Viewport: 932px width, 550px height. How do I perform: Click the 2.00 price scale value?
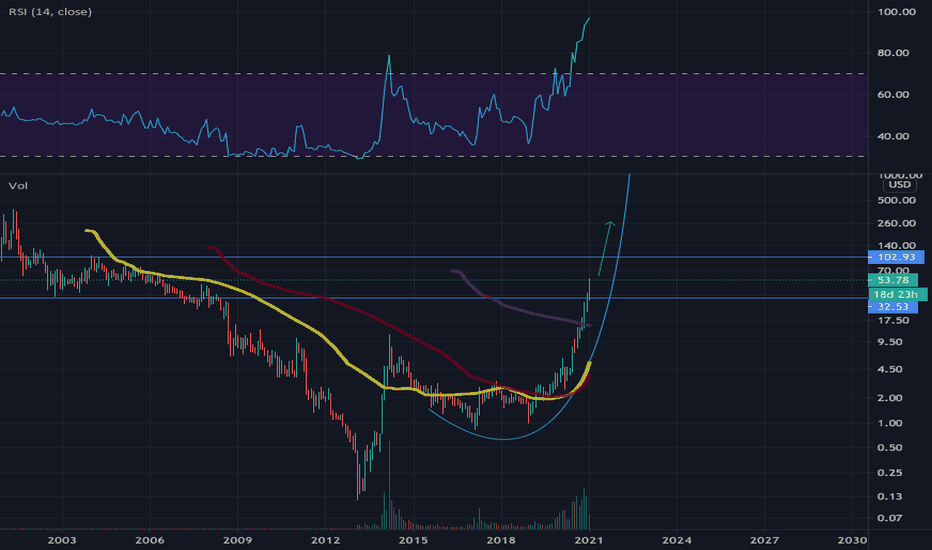click(890, 398)
